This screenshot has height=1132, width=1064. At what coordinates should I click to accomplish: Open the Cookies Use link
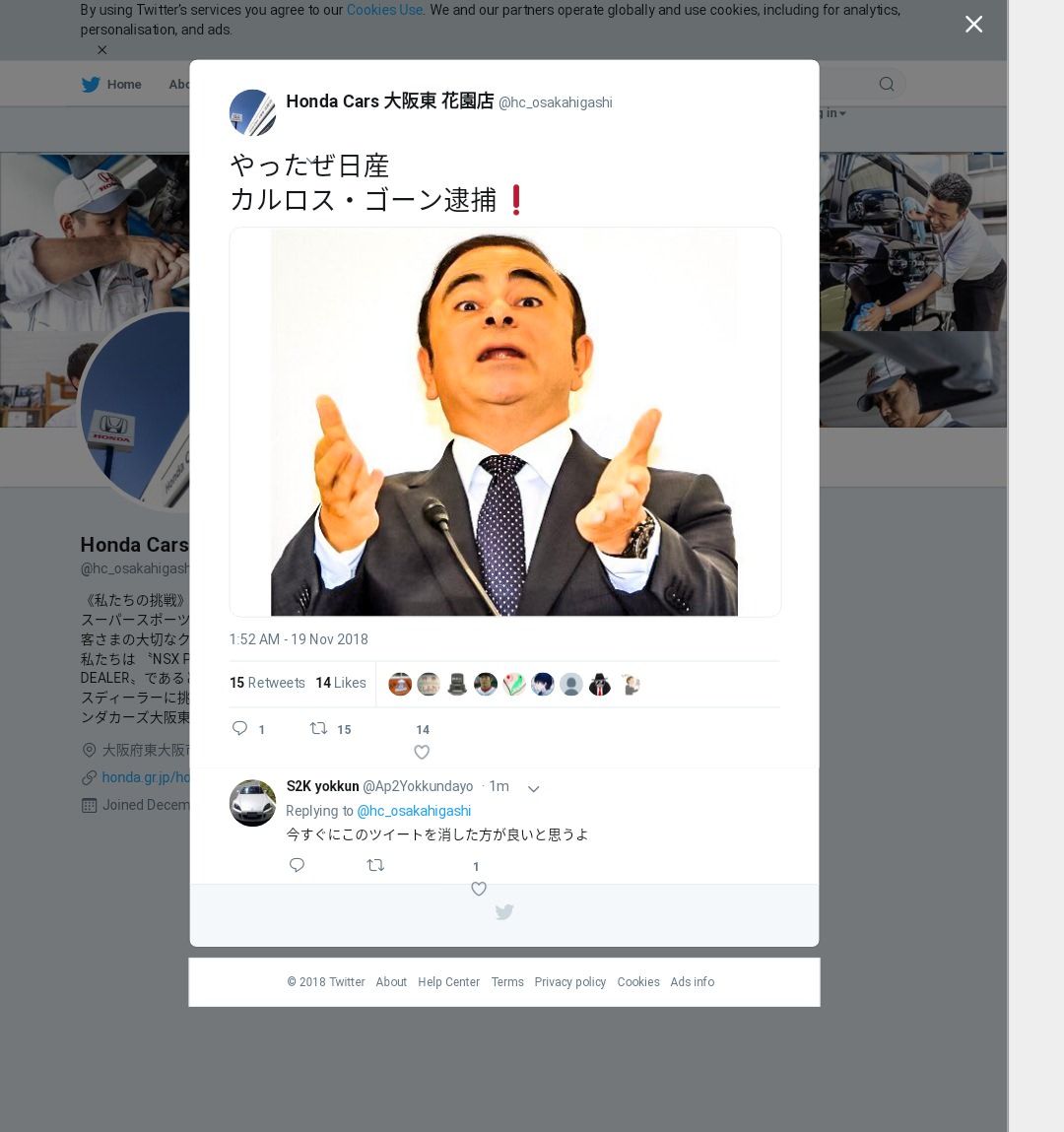[x=384, y=10]
